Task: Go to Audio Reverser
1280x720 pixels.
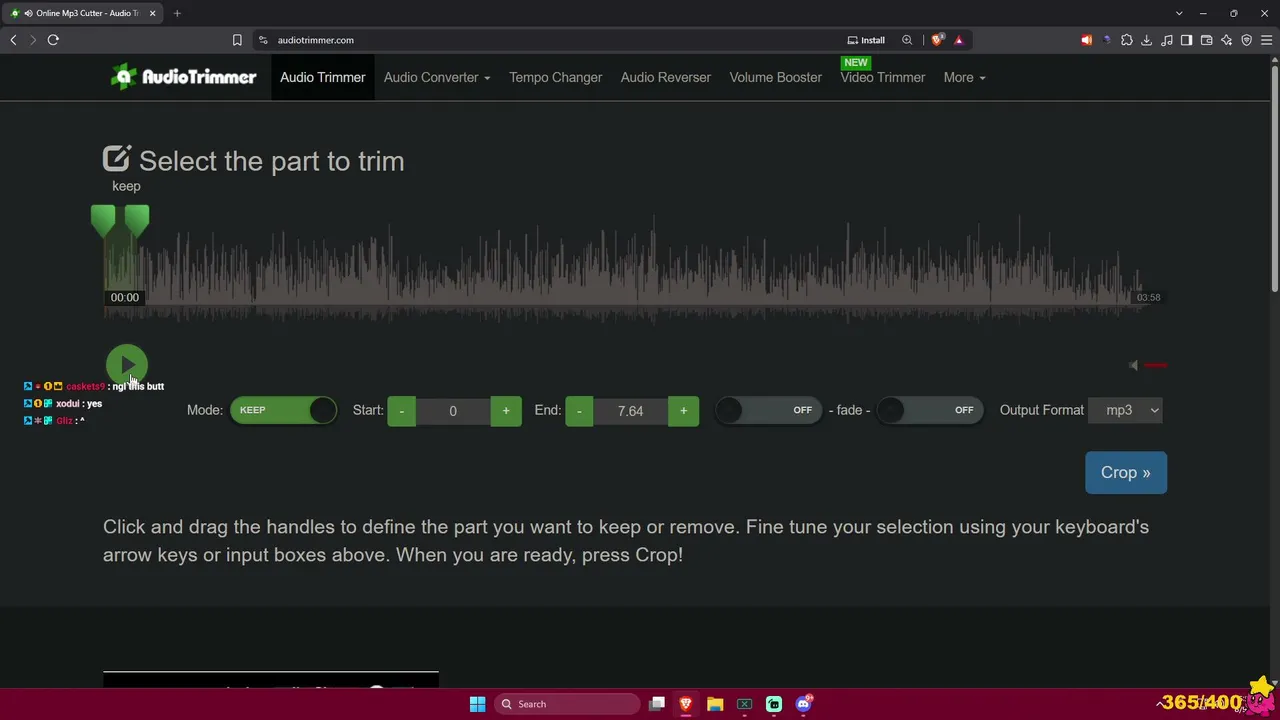Action: click(x=665, y=77)
